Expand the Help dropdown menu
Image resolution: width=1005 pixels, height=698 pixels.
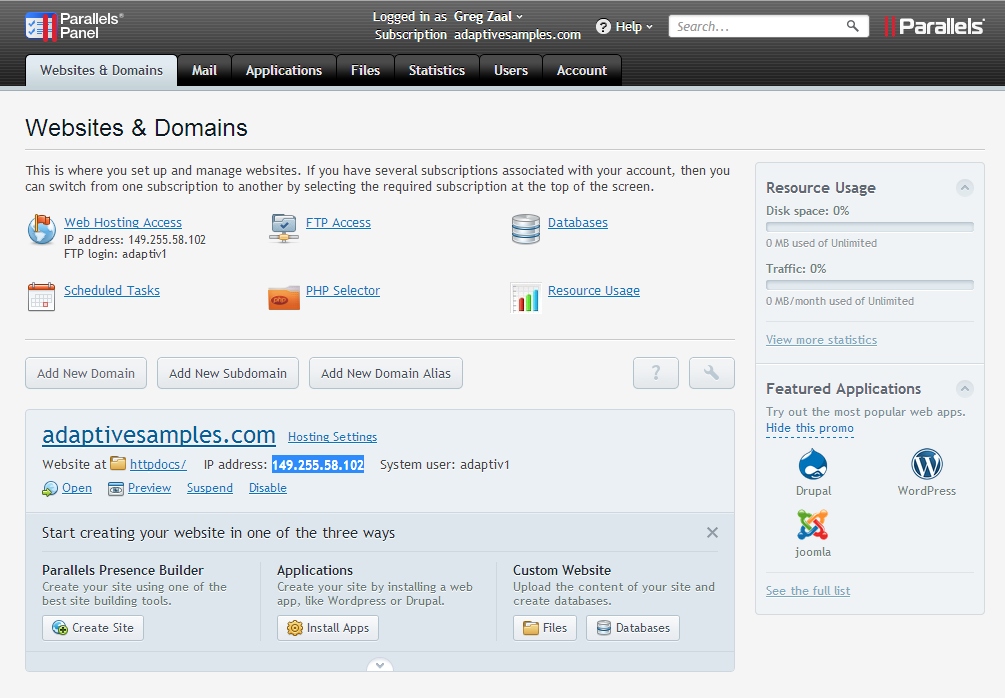[625, 27]
